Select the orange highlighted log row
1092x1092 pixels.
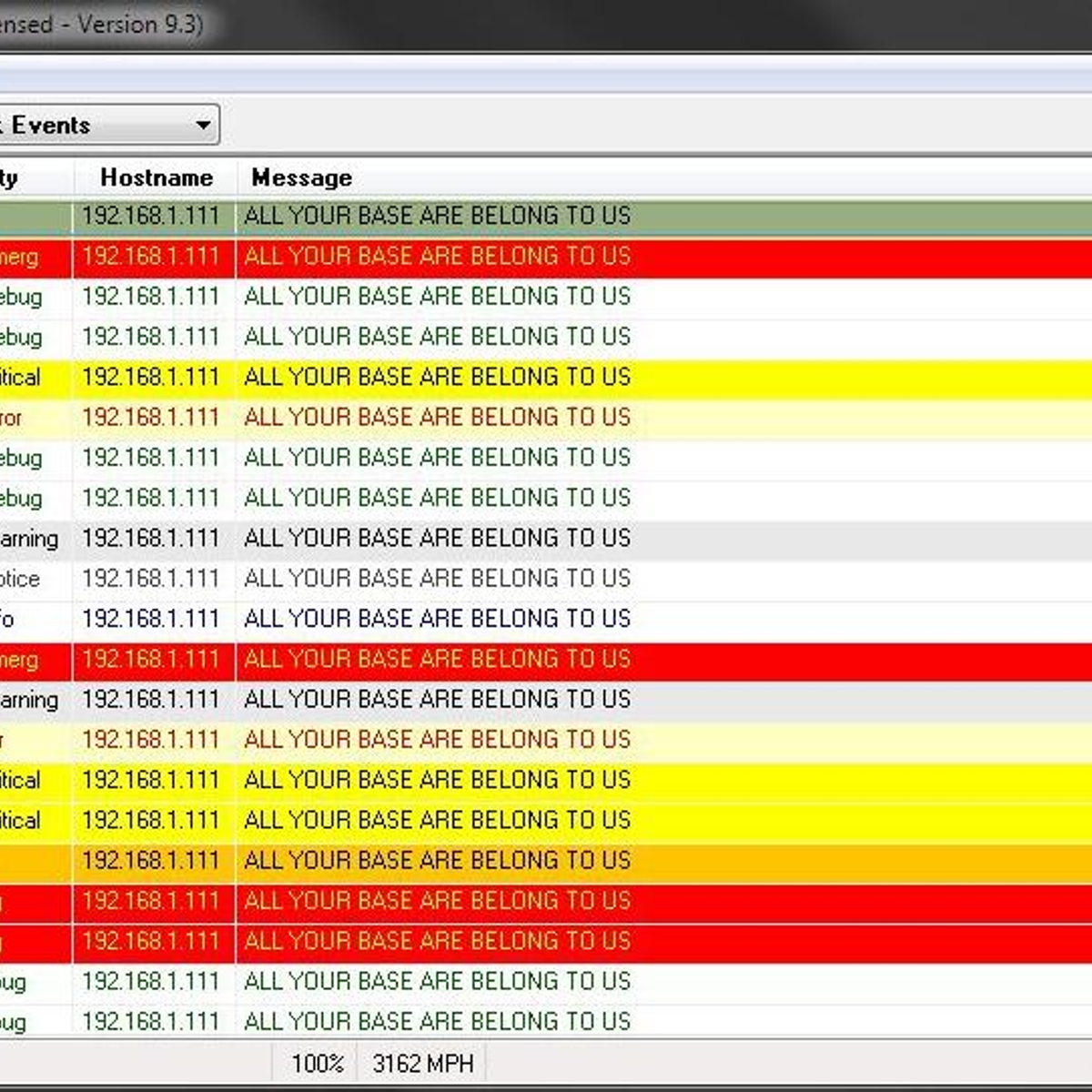437,861
